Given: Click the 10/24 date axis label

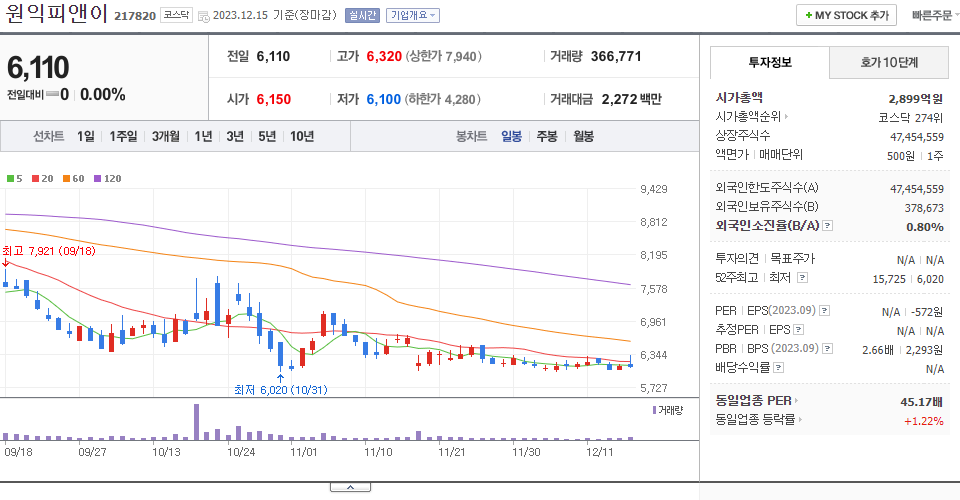Looking at the screenshot, I should pos(241,452).
